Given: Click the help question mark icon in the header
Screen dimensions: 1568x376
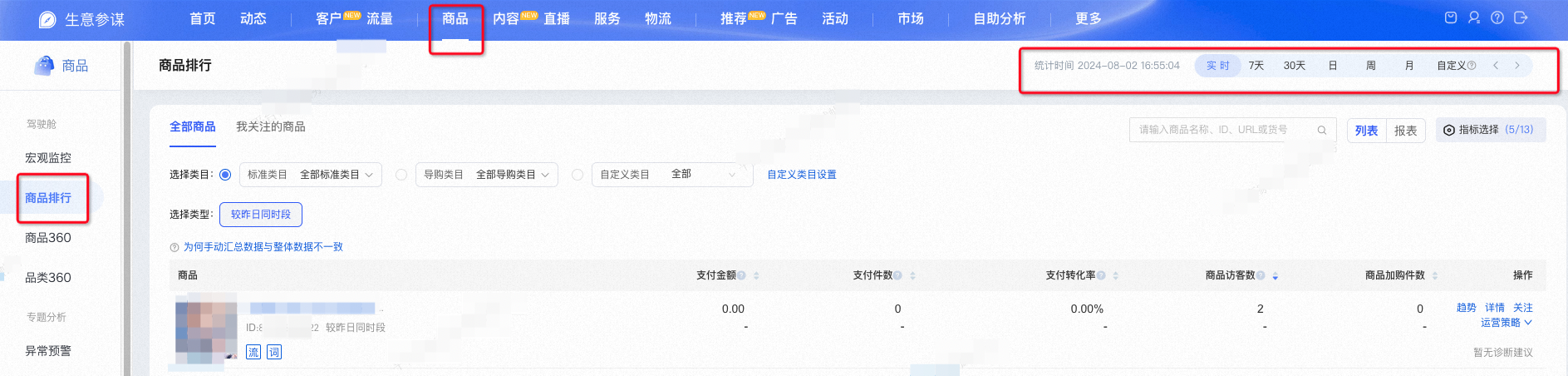Looking at the screenshot, I should pyautogui.click(x=1497, y=17).
